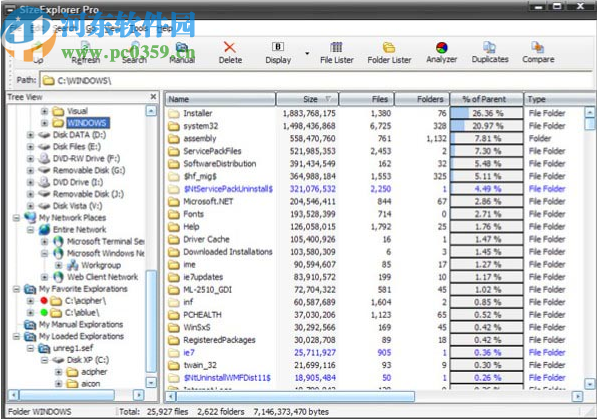Click the My Manual Explorations icon
The height and width of the screenshot is (419, 597).
tap(30, 325)
